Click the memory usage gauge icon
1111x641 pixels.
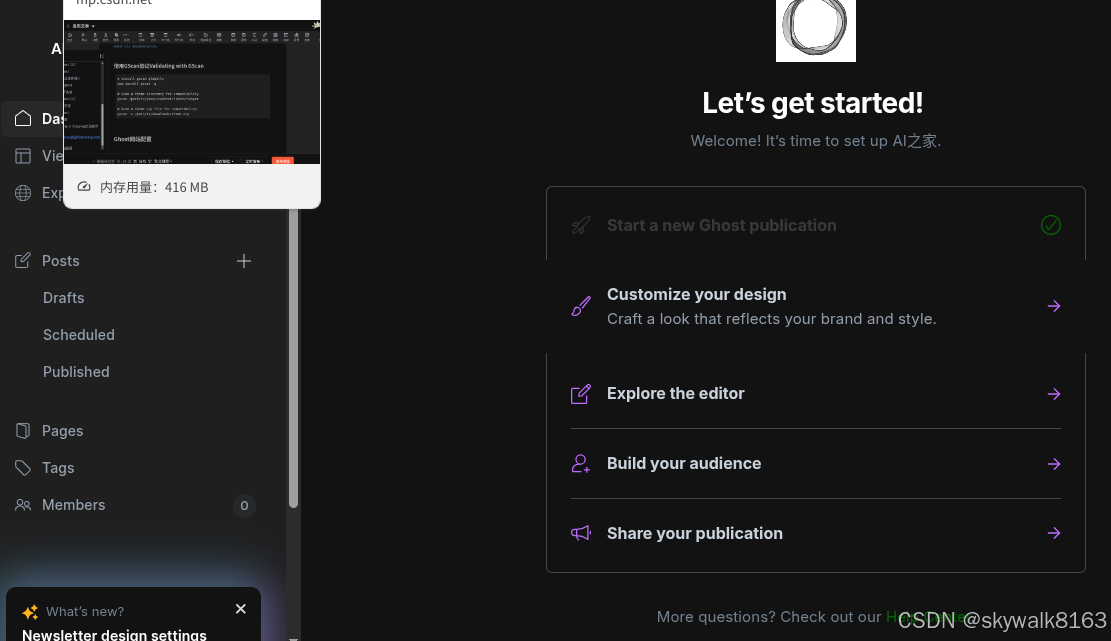[x=84, y=187]
